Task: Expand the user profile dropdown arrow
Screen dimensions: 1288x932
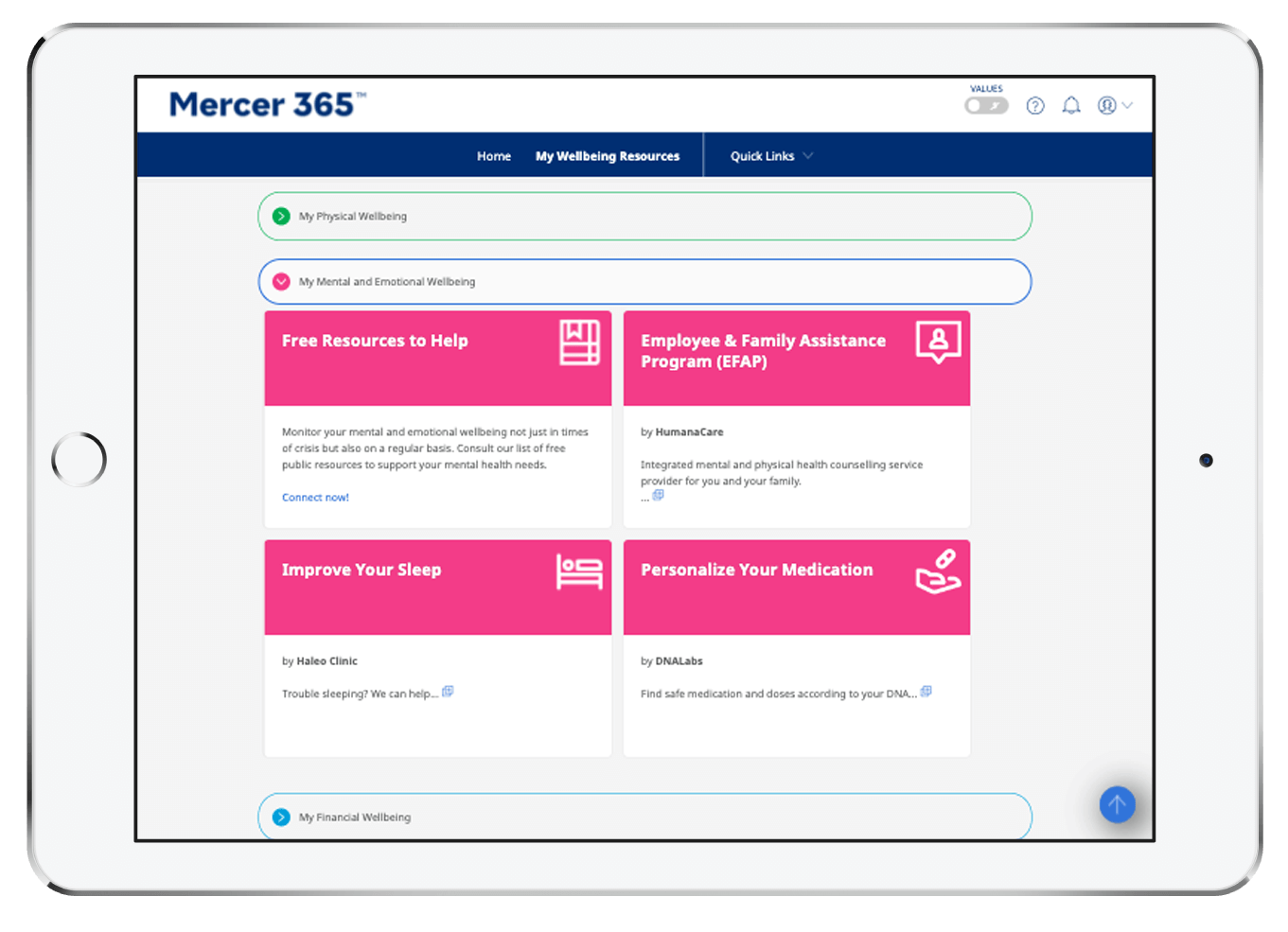Action: [x=1127, y=106]
